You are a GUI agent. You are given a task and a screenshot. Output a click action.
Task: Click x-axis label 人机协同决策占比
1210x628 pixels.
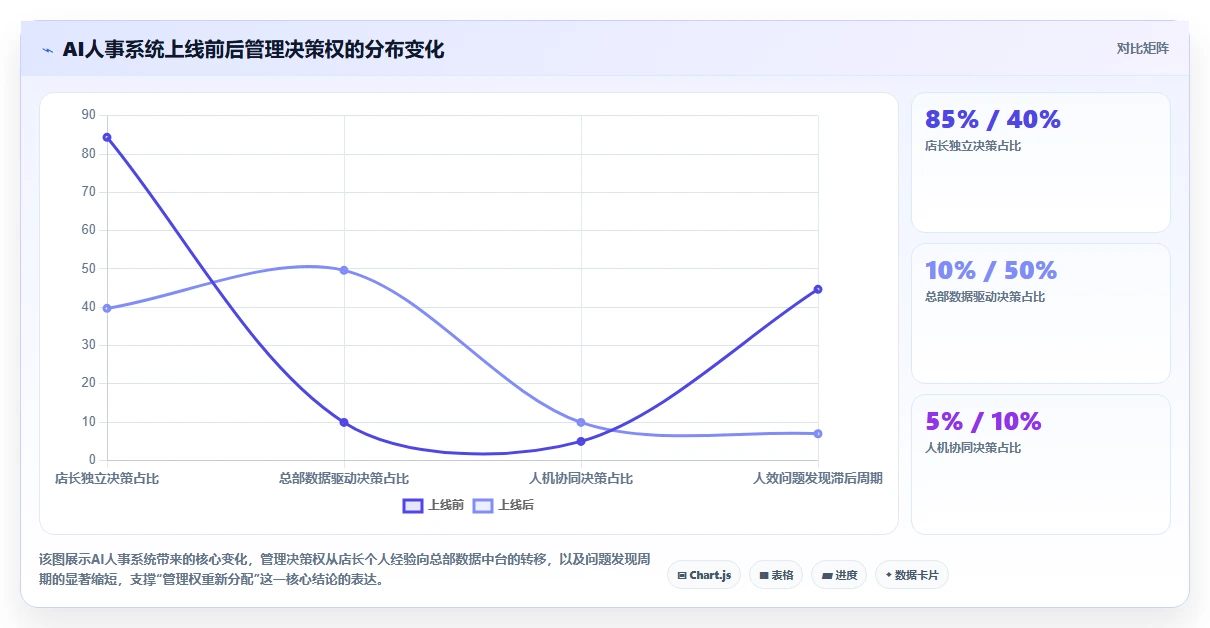581,479
